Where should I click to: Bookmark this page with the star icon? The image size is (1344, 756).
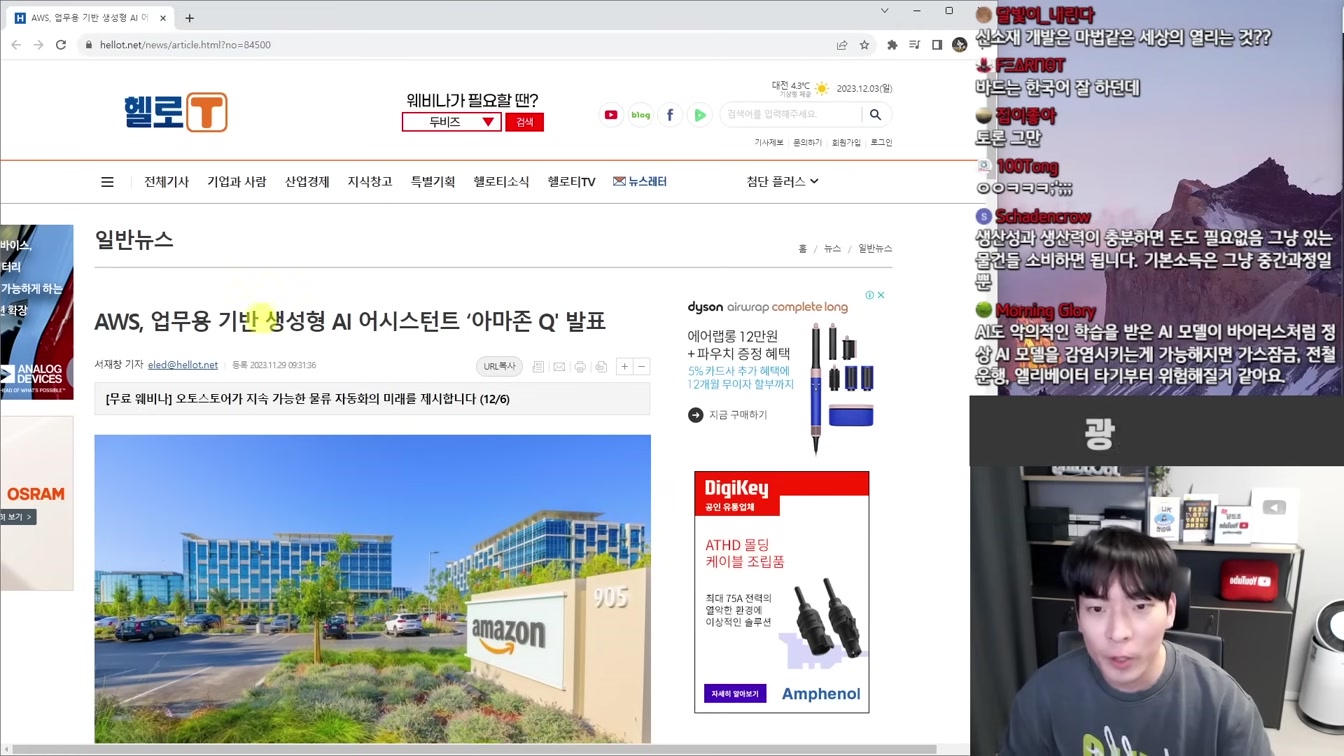tap(865, 45)
